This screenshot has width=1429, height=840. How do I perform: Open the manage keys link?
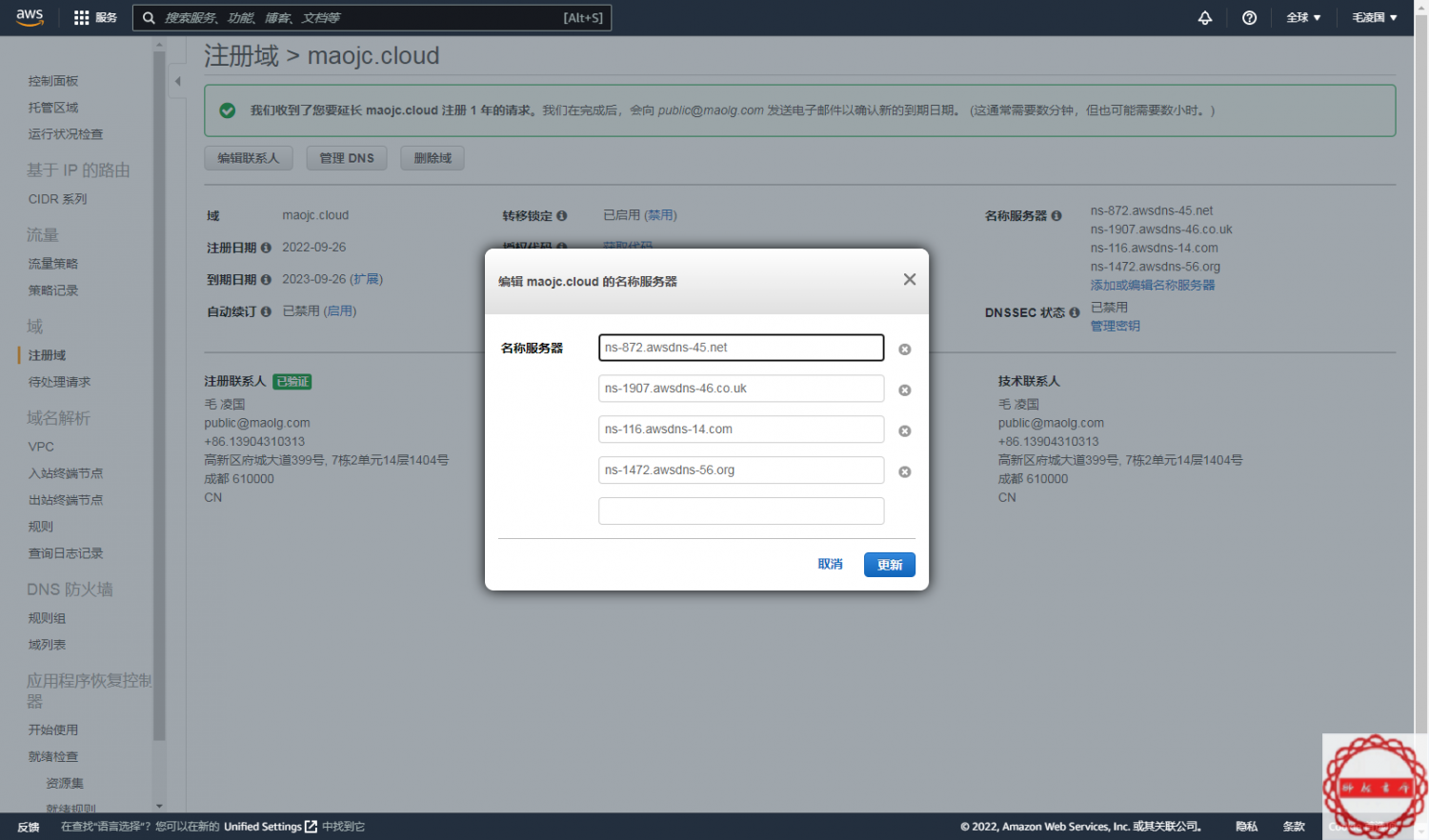(1116, 326)
